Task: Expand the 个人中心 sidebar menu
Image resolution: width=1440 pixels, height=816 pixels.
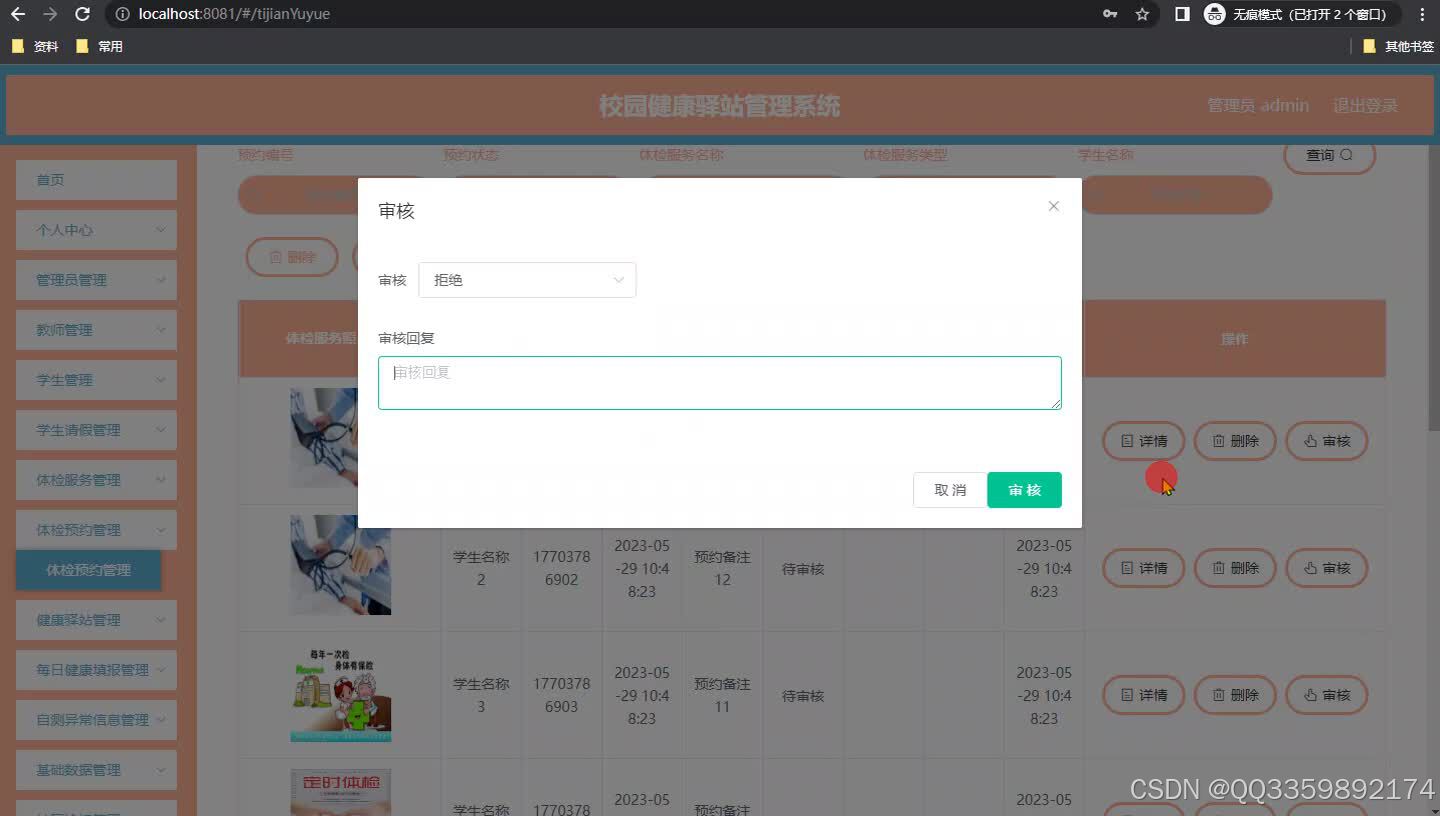Action: click(96, 230)
